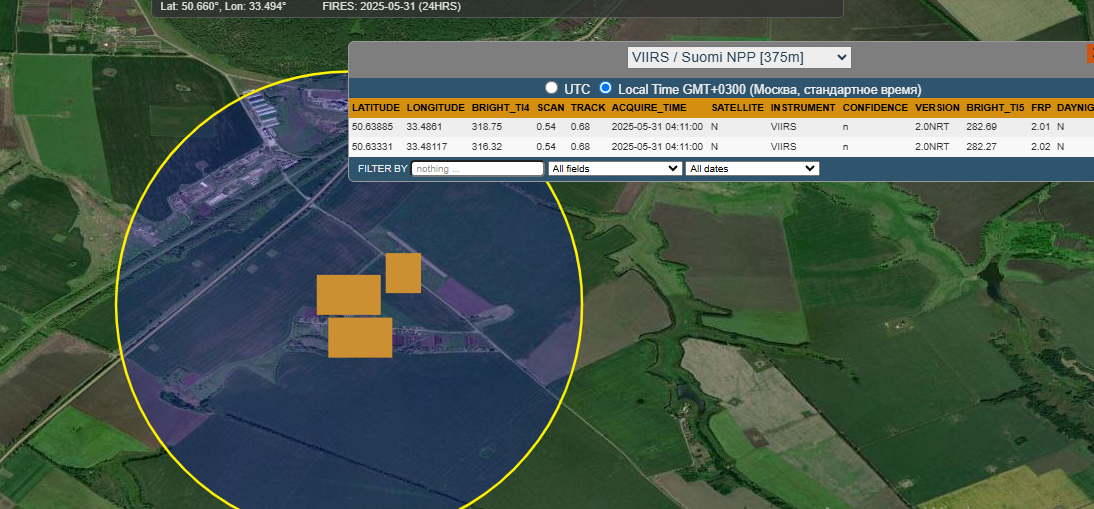
Task: Select the Local Time GMT+0300 radio button
Action: (x=605, y=88)
